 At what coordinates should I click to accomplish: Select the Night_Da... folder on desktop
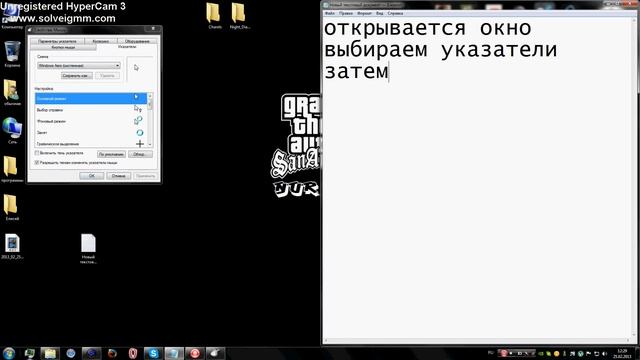coord(239,16)
